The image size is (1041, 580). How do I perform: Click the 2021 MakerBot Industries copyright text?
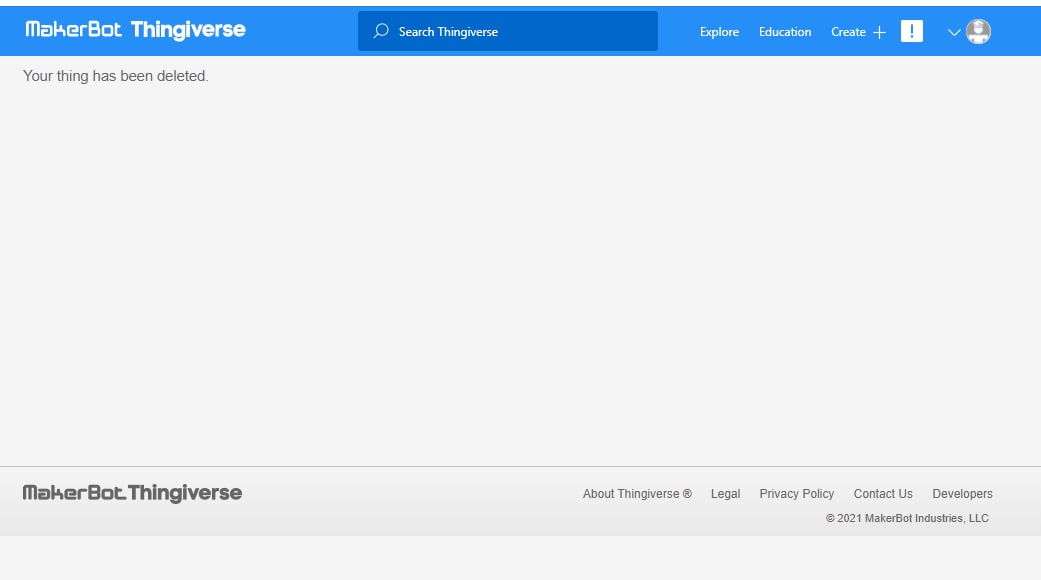click(x=907, y=518)
